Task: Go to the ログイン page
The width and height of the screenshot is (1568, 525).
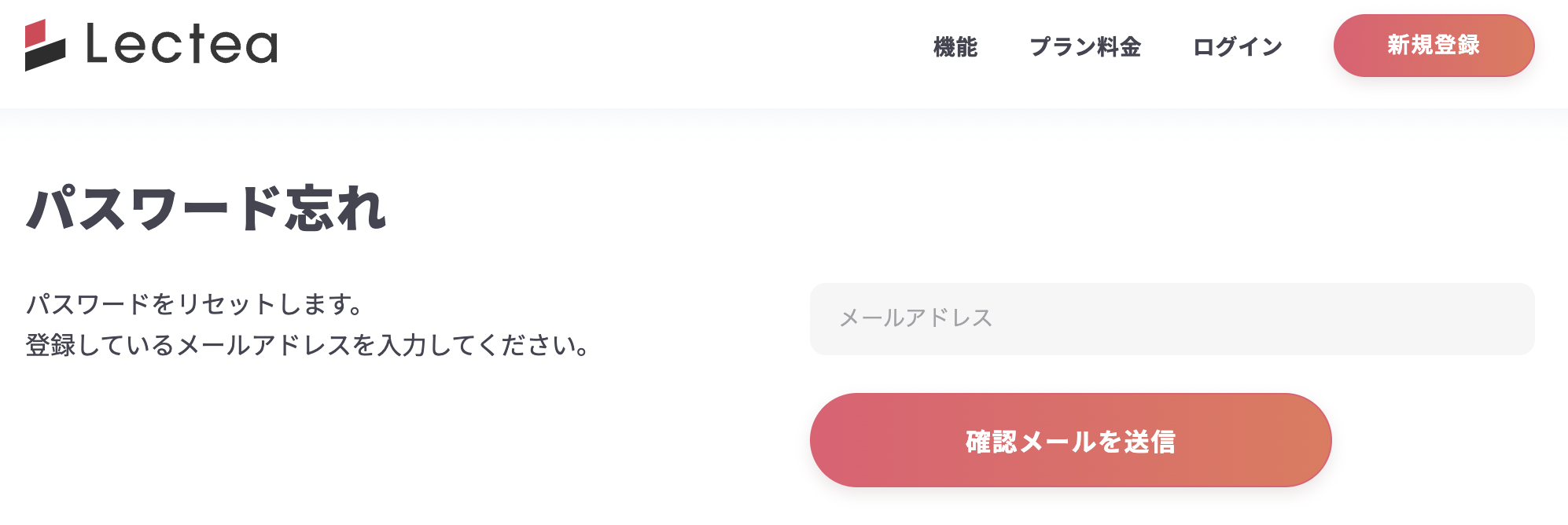Action: [x=1238, y=47]
